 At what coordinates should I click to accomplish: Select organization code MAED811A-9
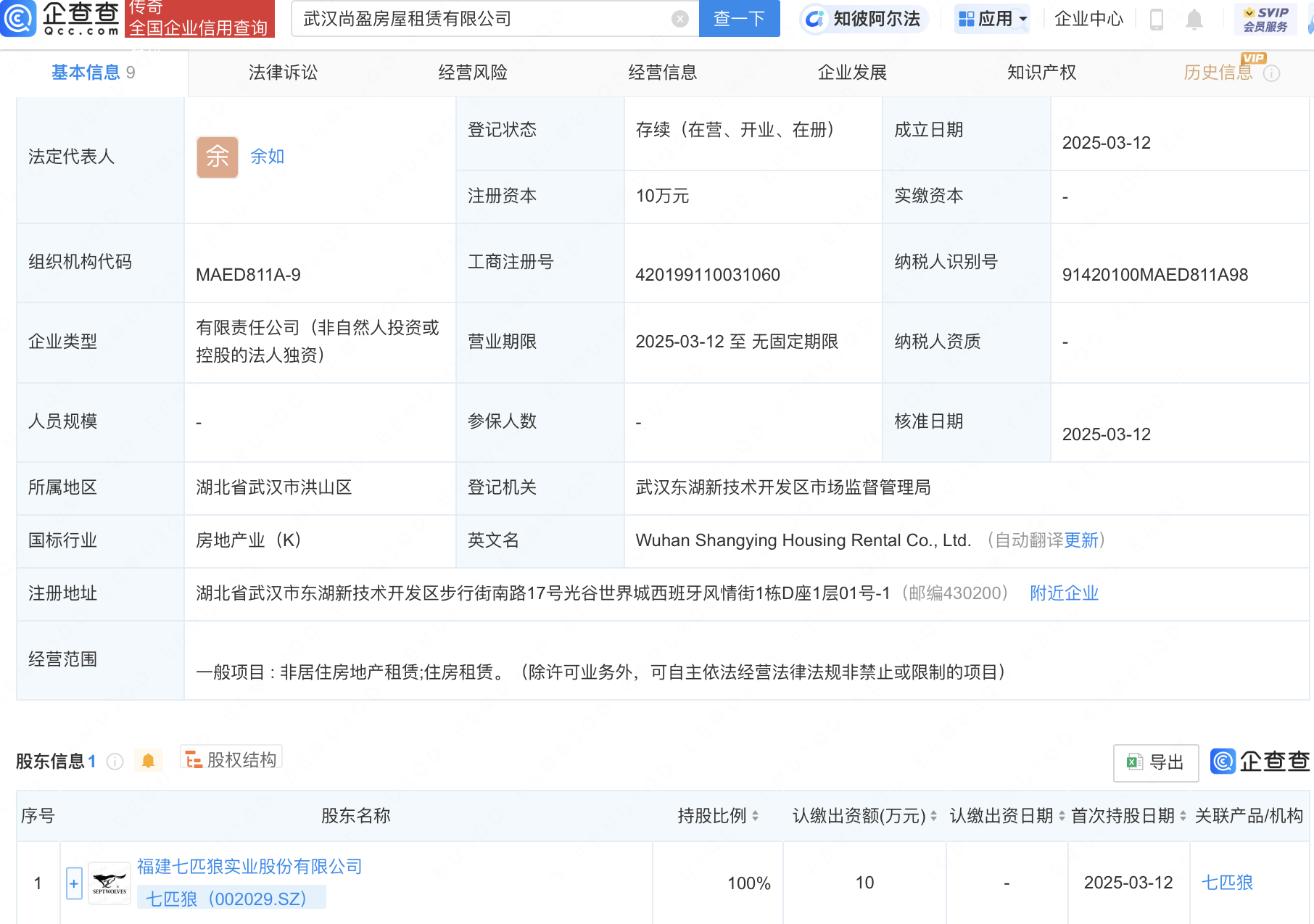coord(248,275)
